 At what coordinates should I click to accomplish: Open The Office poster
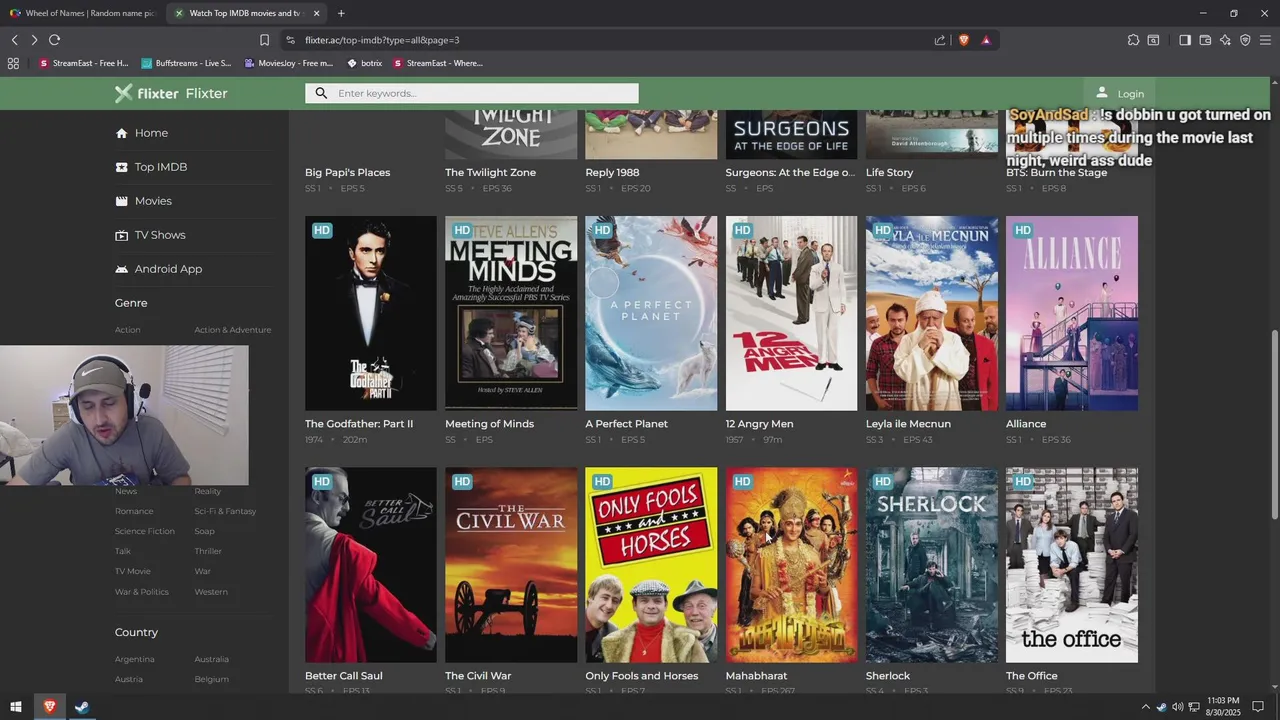(x=1072, y=565)
